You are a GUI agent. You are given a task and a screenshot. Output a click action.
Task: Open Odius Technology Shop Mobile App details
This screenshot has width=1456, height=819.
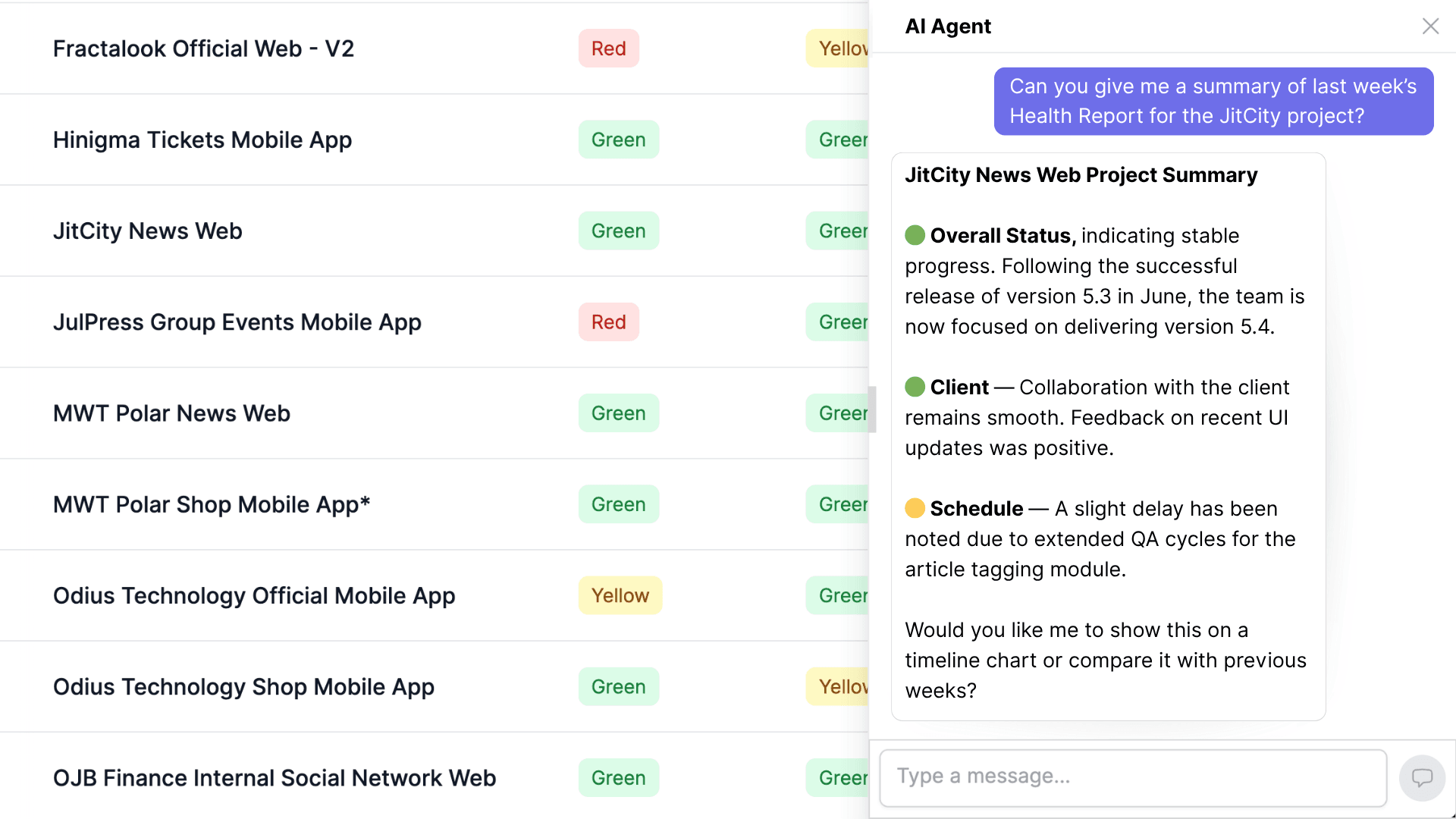[243, 686]
